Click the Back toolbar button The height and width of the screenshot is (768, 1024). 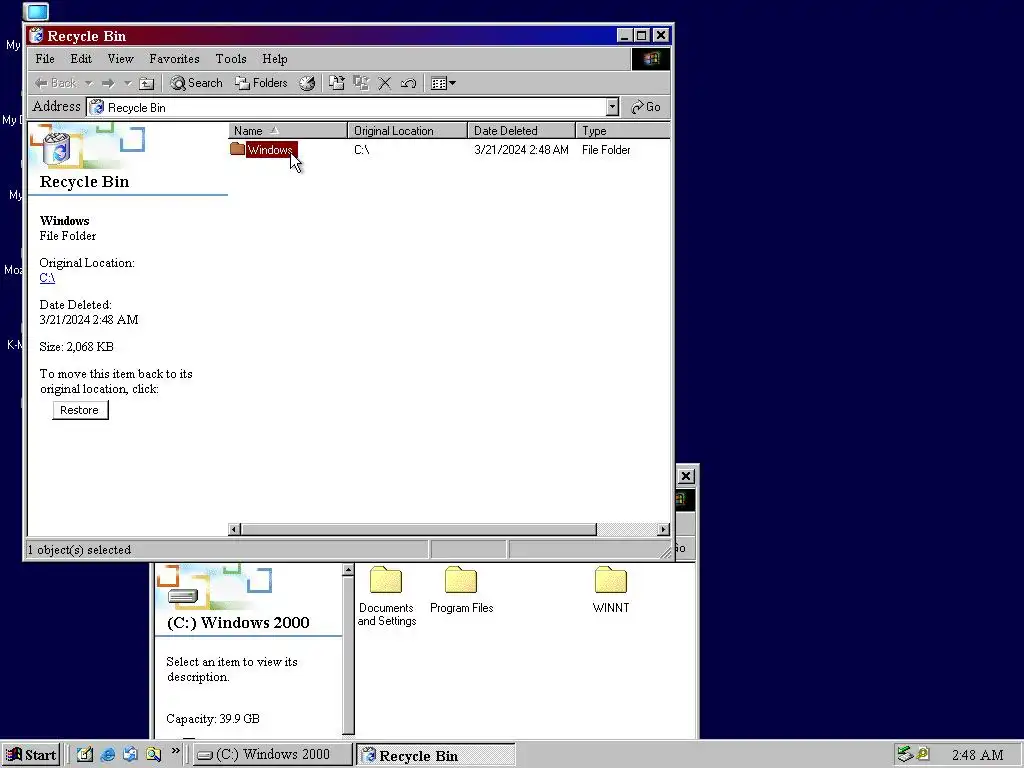pyautogui.click(x=56, y=83)
